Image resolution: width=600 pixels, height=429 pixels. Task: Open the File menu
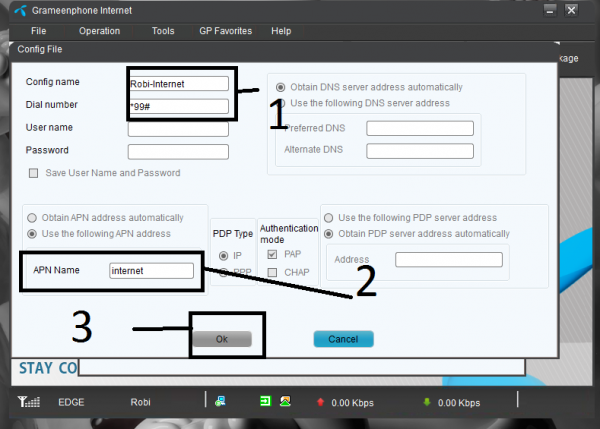(39, 31)
